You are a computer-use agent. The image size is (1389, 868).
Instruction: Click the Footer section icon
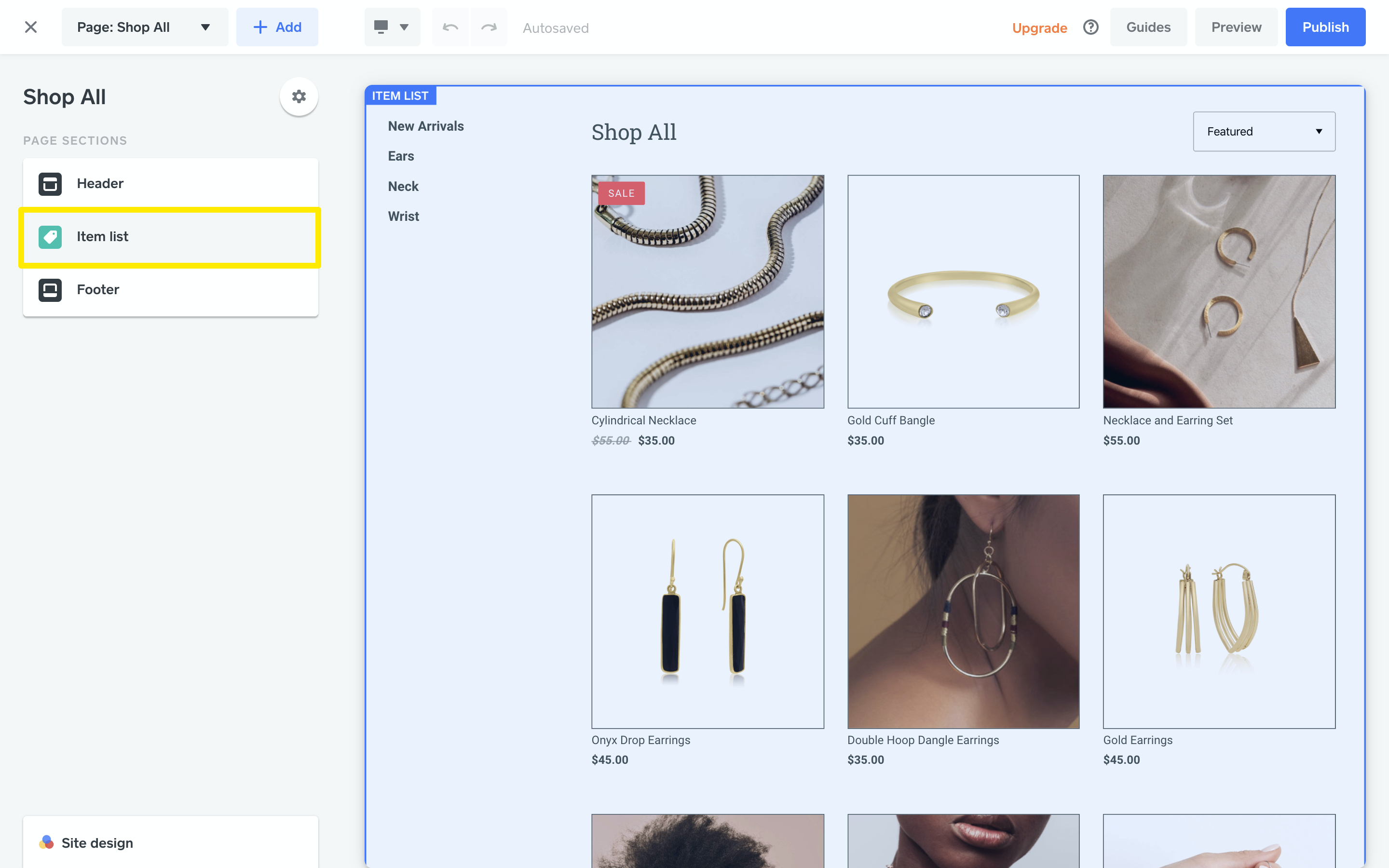[x=50, y=290]
